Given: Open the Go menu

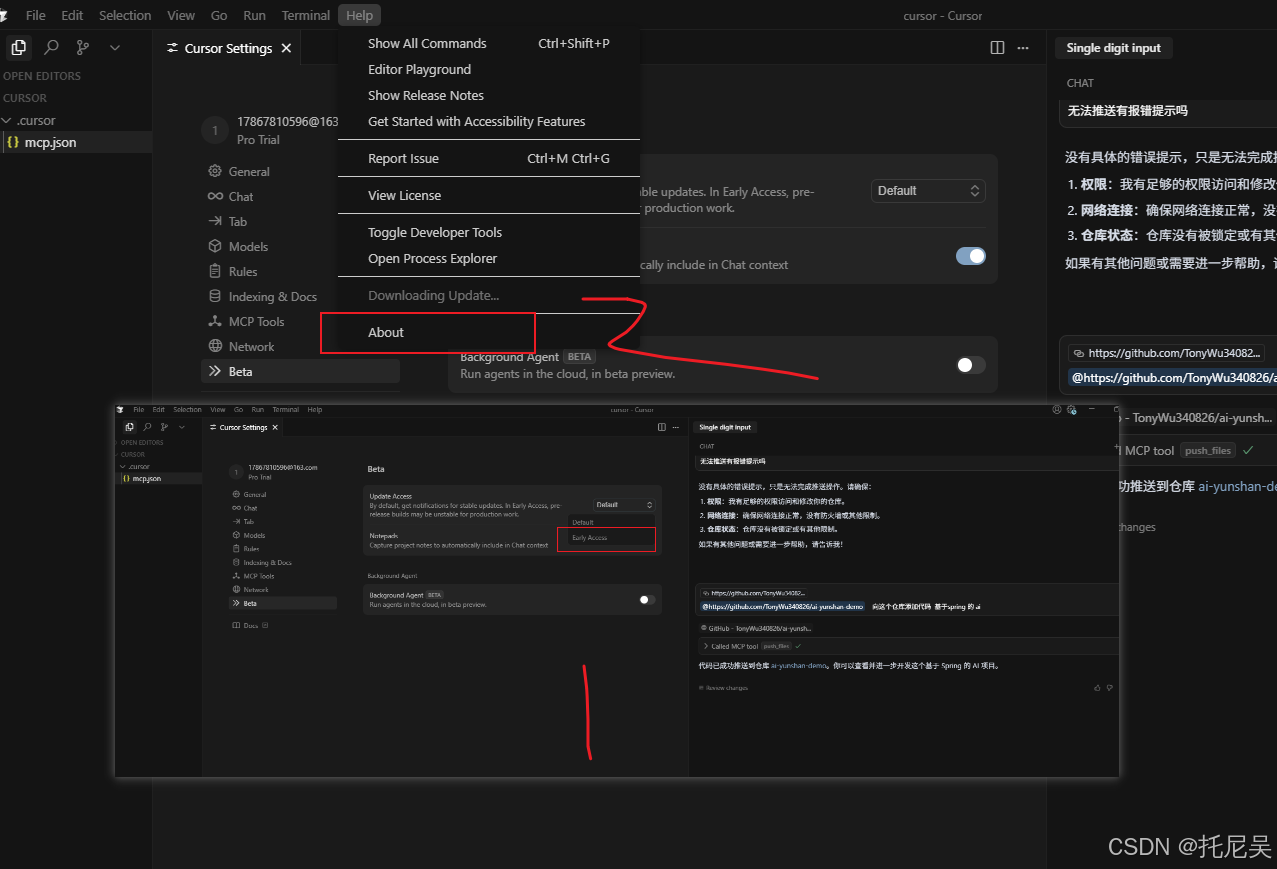Looking at the screenshot, I should [219, 15].
